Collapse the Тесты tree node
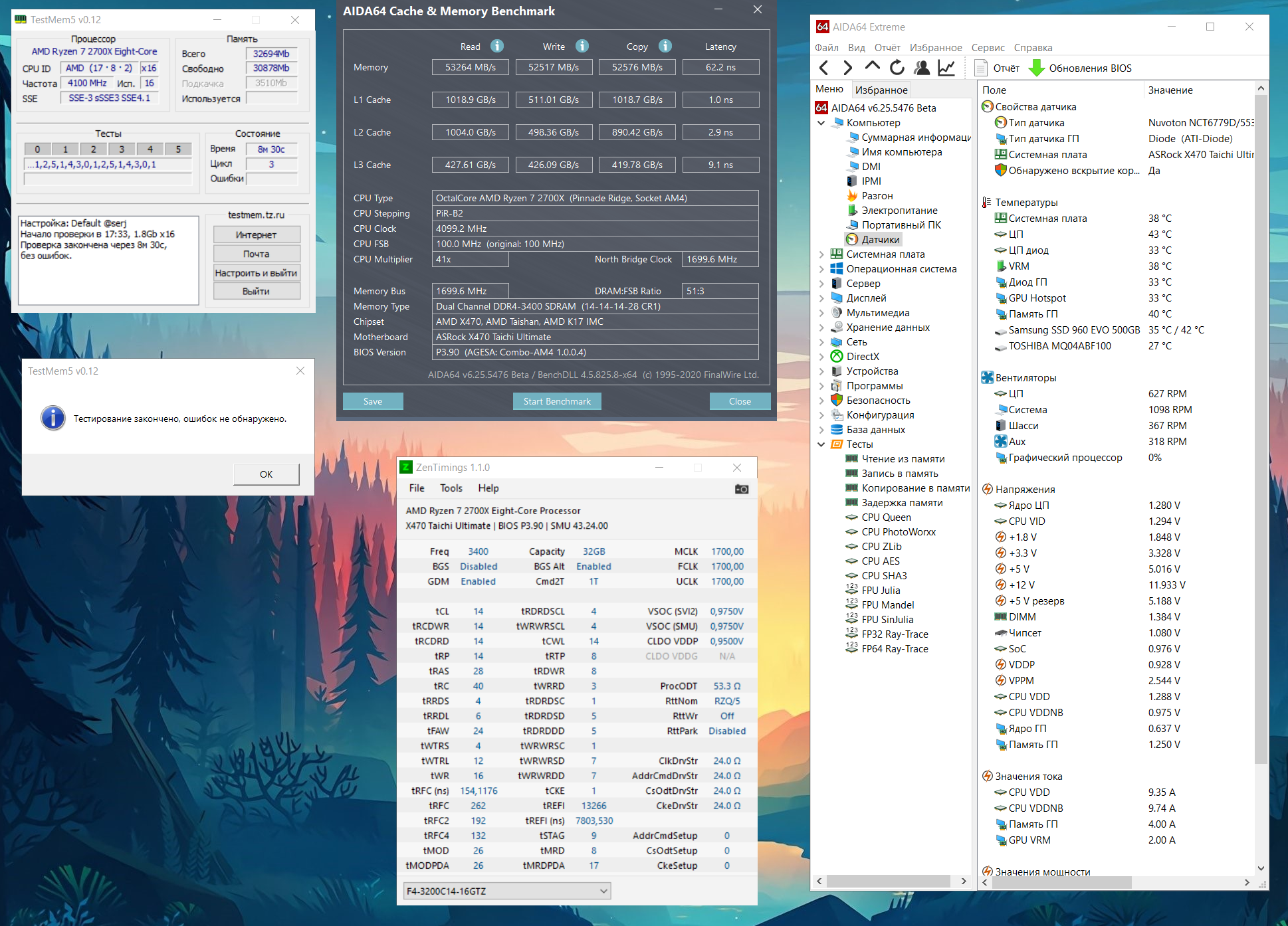The width and height of the screenshot is (1288, 926). (x=821, y=444)
